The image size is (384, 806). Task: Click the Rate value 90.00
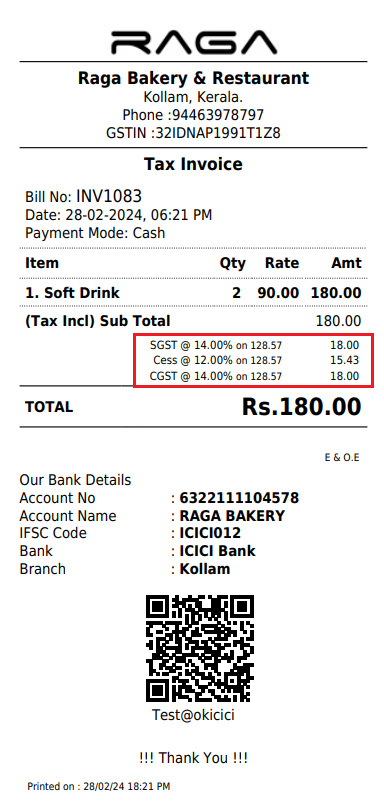(x=278, y=293)
